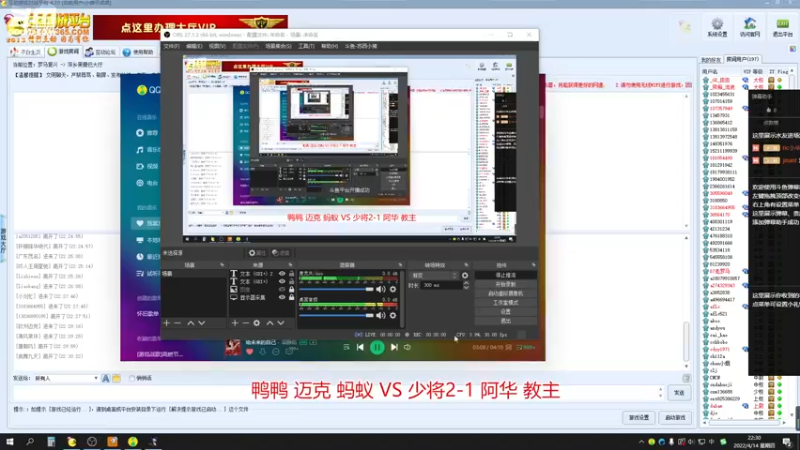Move scene down in OBS Scenes panel

[x=202, y=323]
